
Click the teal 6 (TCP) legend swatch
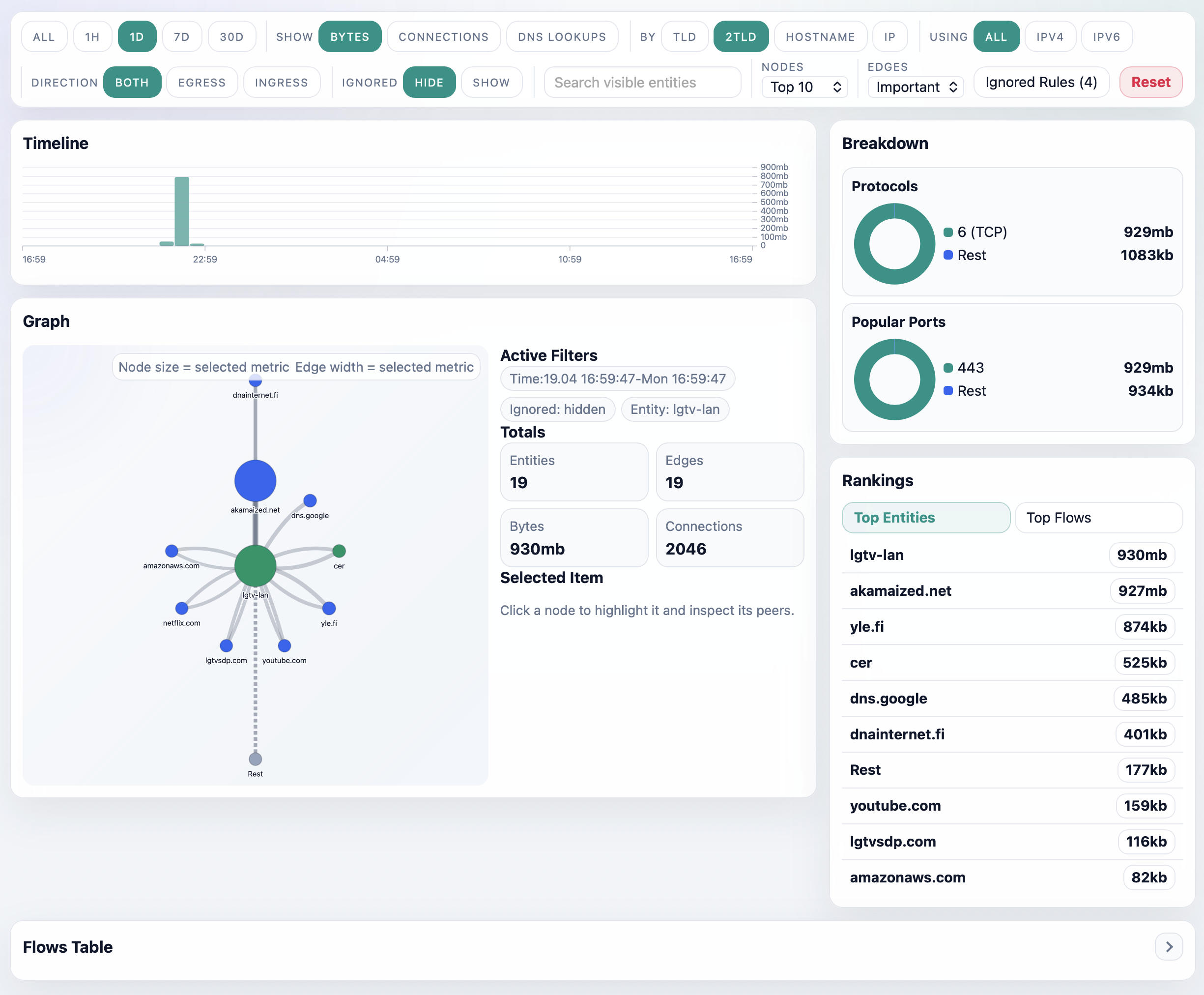948,232
